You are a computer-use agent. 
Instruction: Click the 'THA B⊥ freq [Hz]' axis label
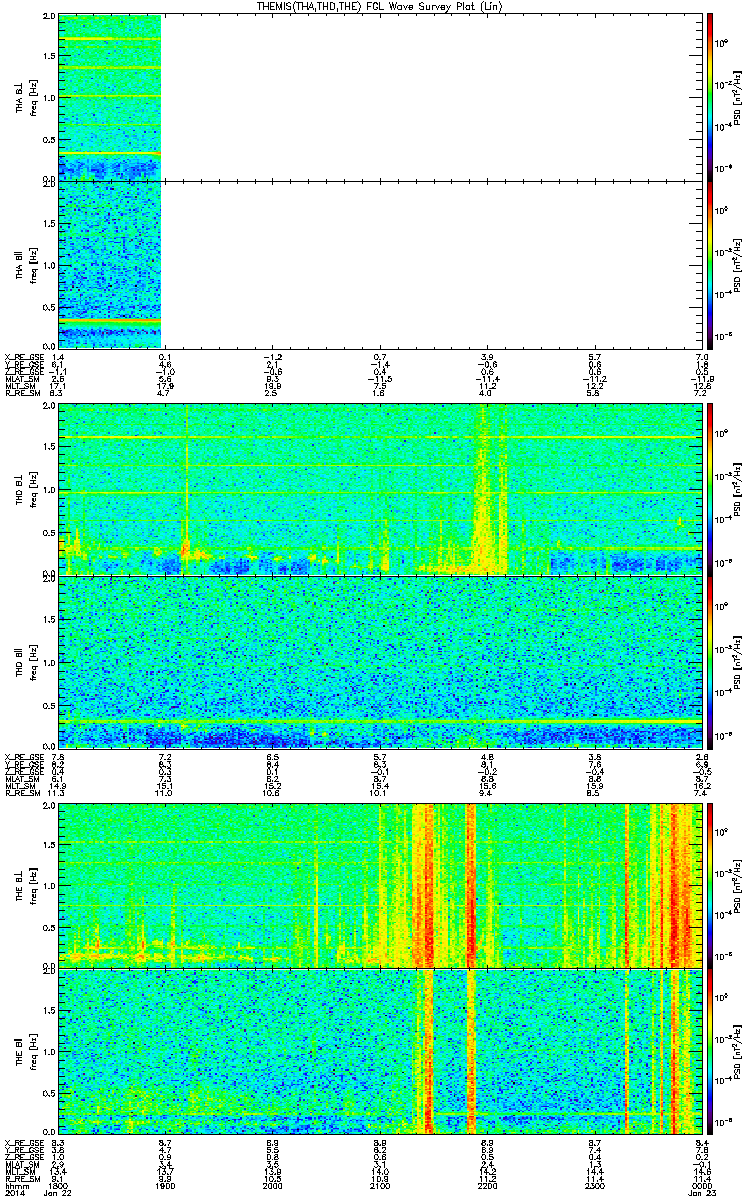coord(25,97)
